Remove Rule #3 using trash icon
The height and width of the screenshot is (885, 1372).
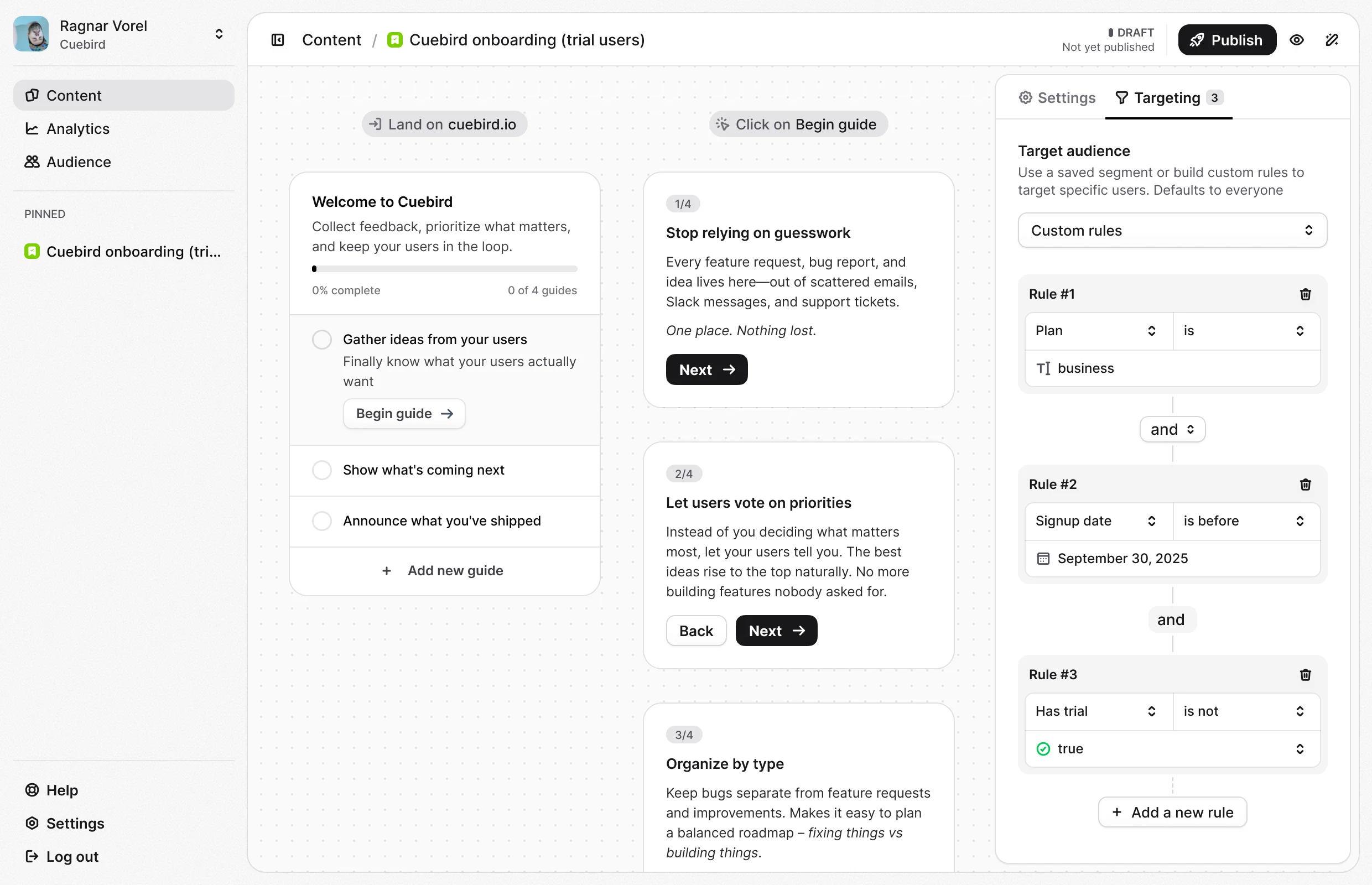point(1305,675)
